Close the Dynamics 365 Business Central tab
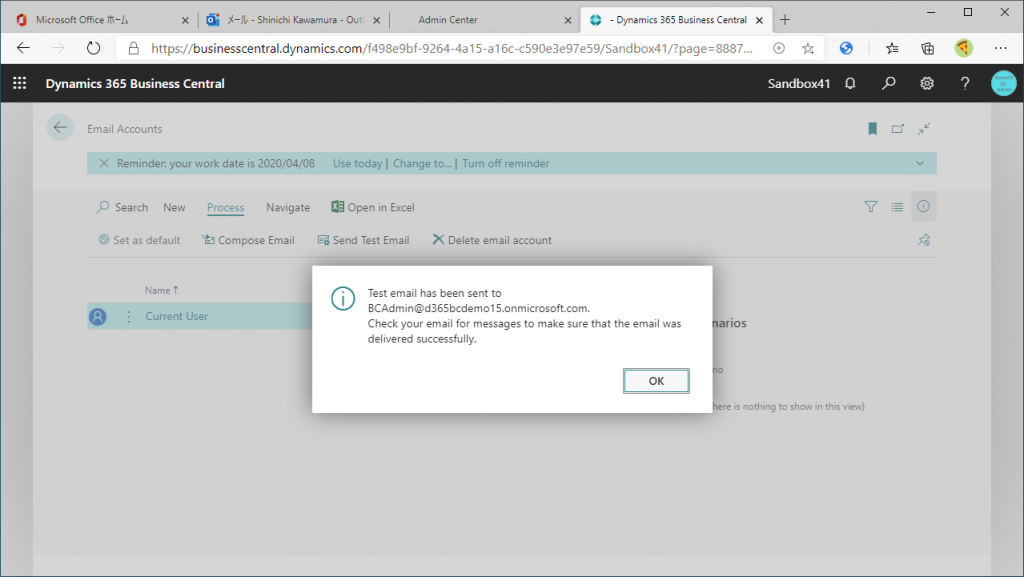Viewport: 1024px width, 577px height. (x=760, y=20)
